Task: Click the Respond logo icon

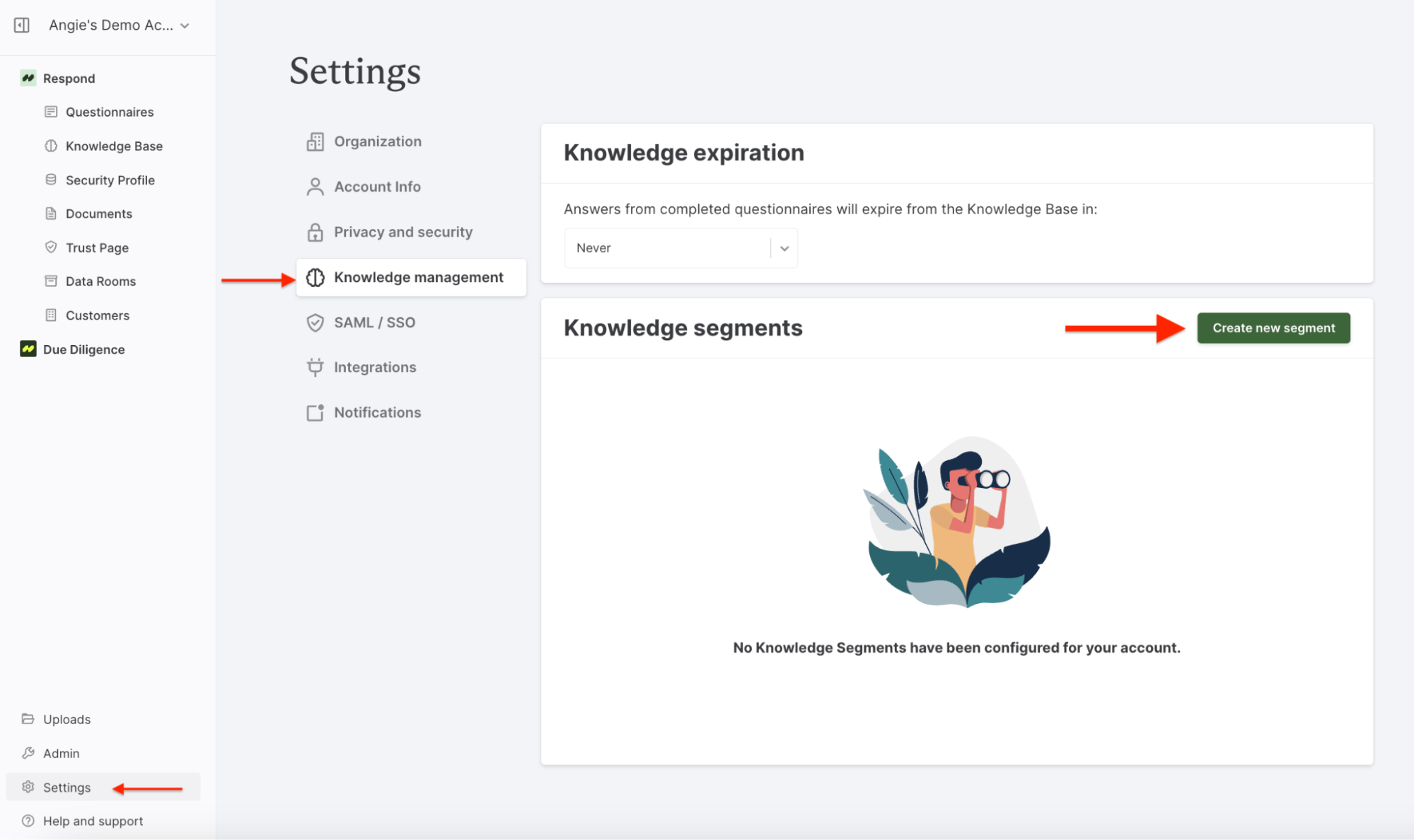Action: tap(28, 78)
